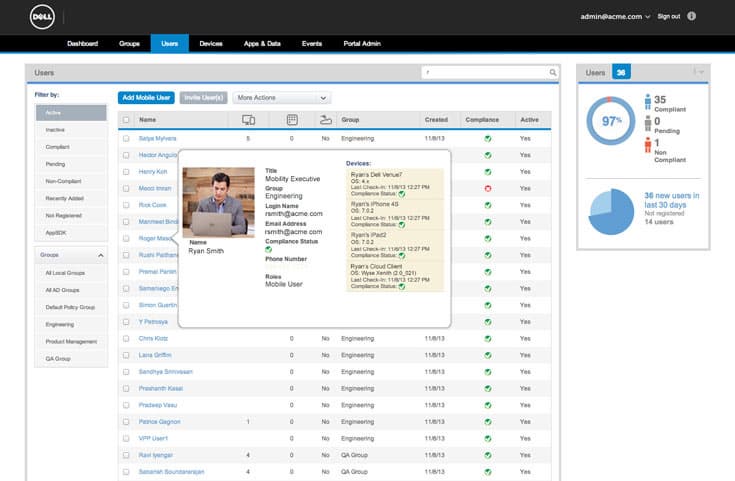Open the Users widget options dropdown
Viewport: 735px width, 481px height.
699,72
